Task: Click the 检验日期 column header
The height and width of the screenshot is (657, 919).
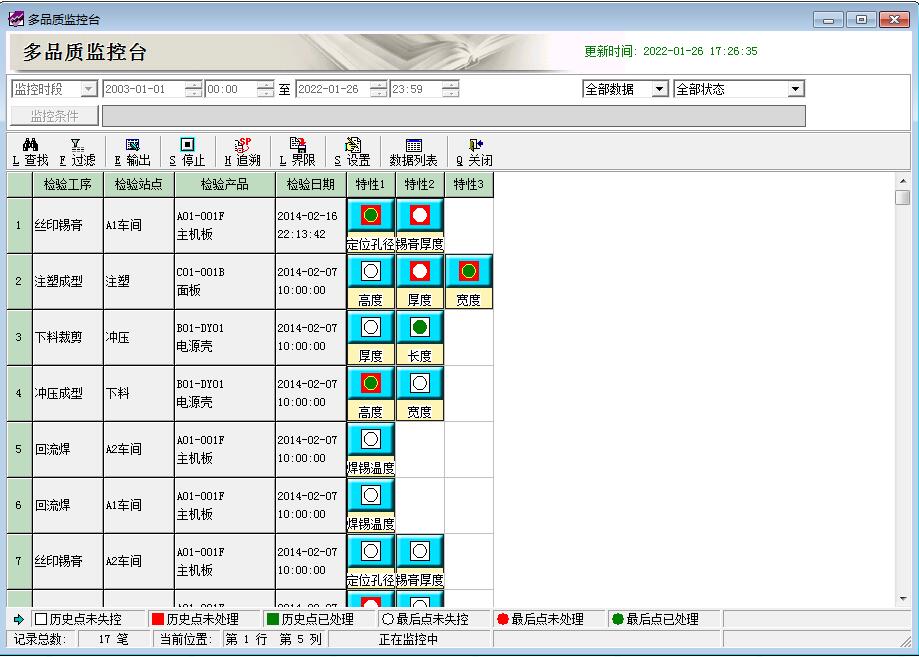Action: pyautogui.click(x=310, y=185)
